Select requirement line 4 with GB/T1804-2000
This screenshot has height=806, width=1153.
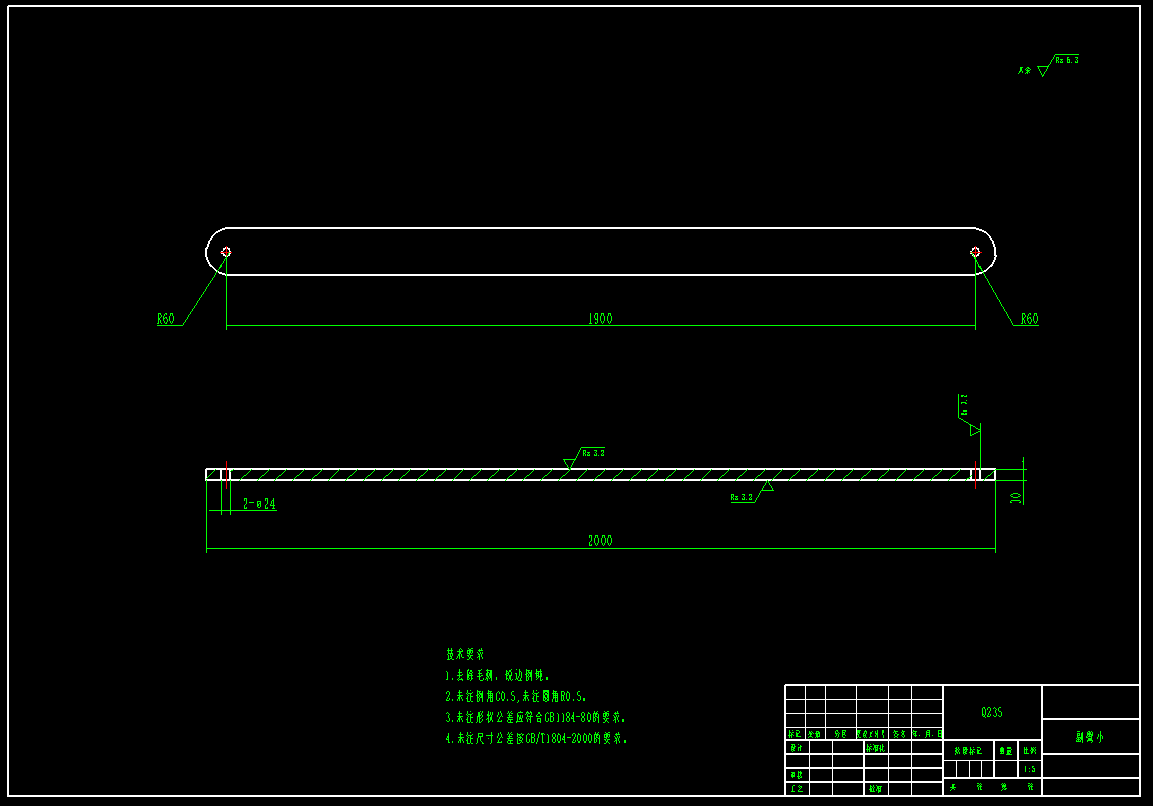[536, 738]
